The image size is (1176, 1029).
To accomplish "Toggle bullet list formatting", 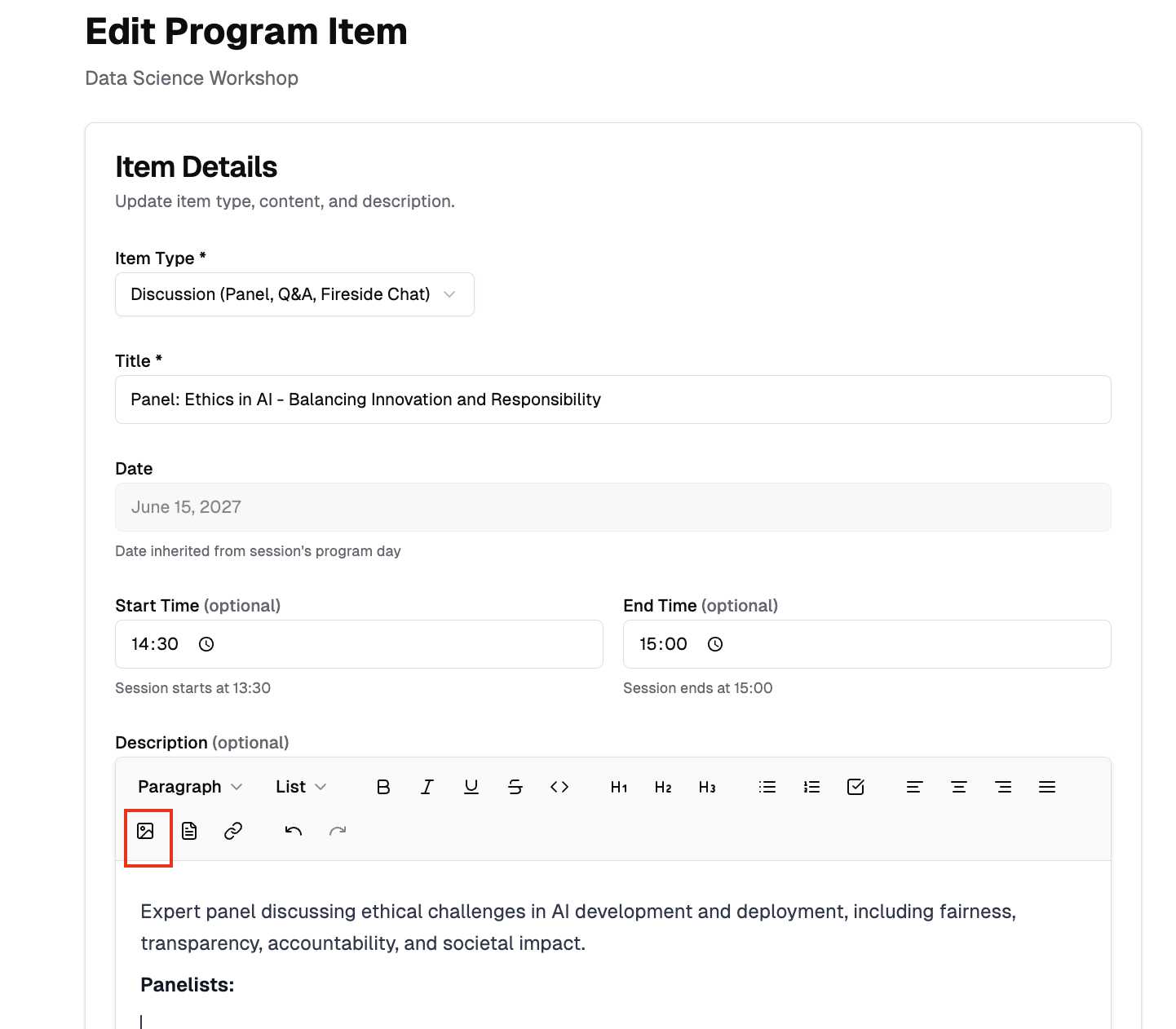I will coord(767,787).
